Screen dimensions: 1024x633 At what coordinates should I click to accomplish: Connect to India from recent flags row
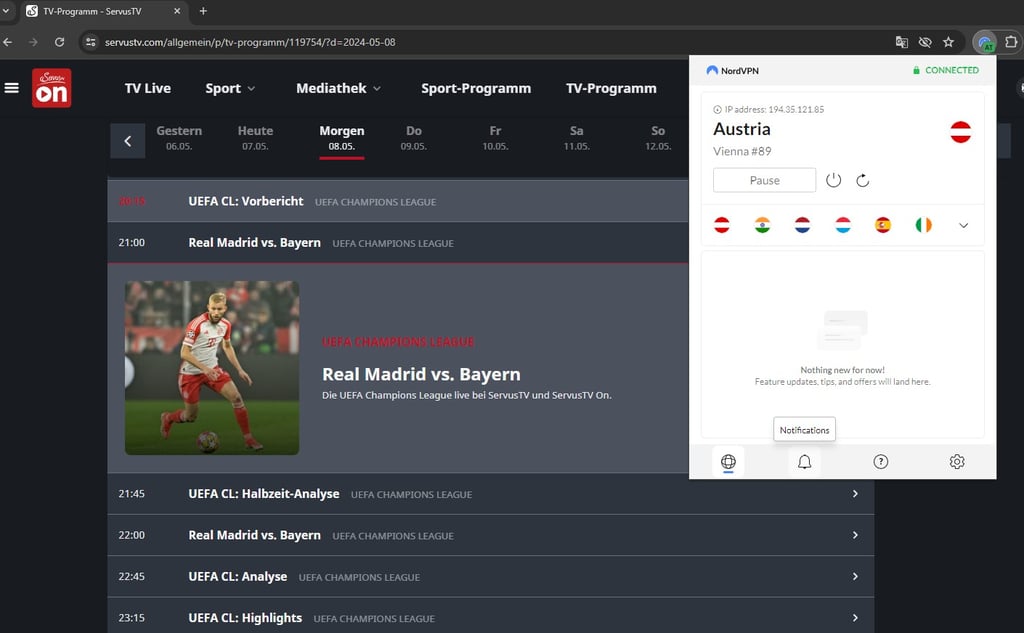pyautogui.click(x=762, y=225)
